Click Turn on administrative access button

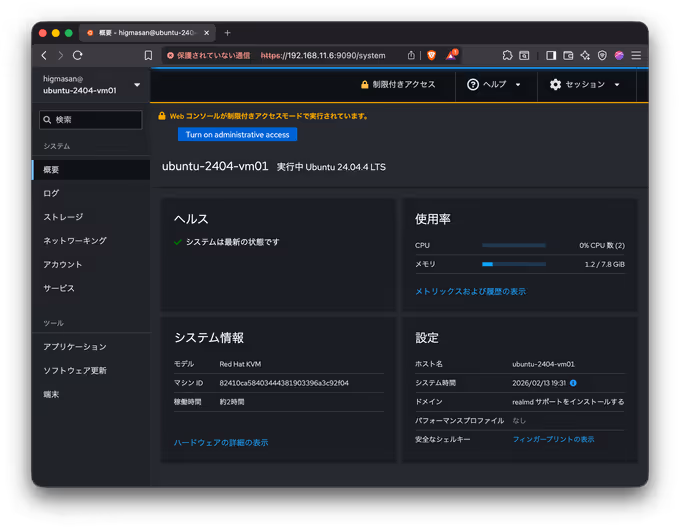click(237, 134)
